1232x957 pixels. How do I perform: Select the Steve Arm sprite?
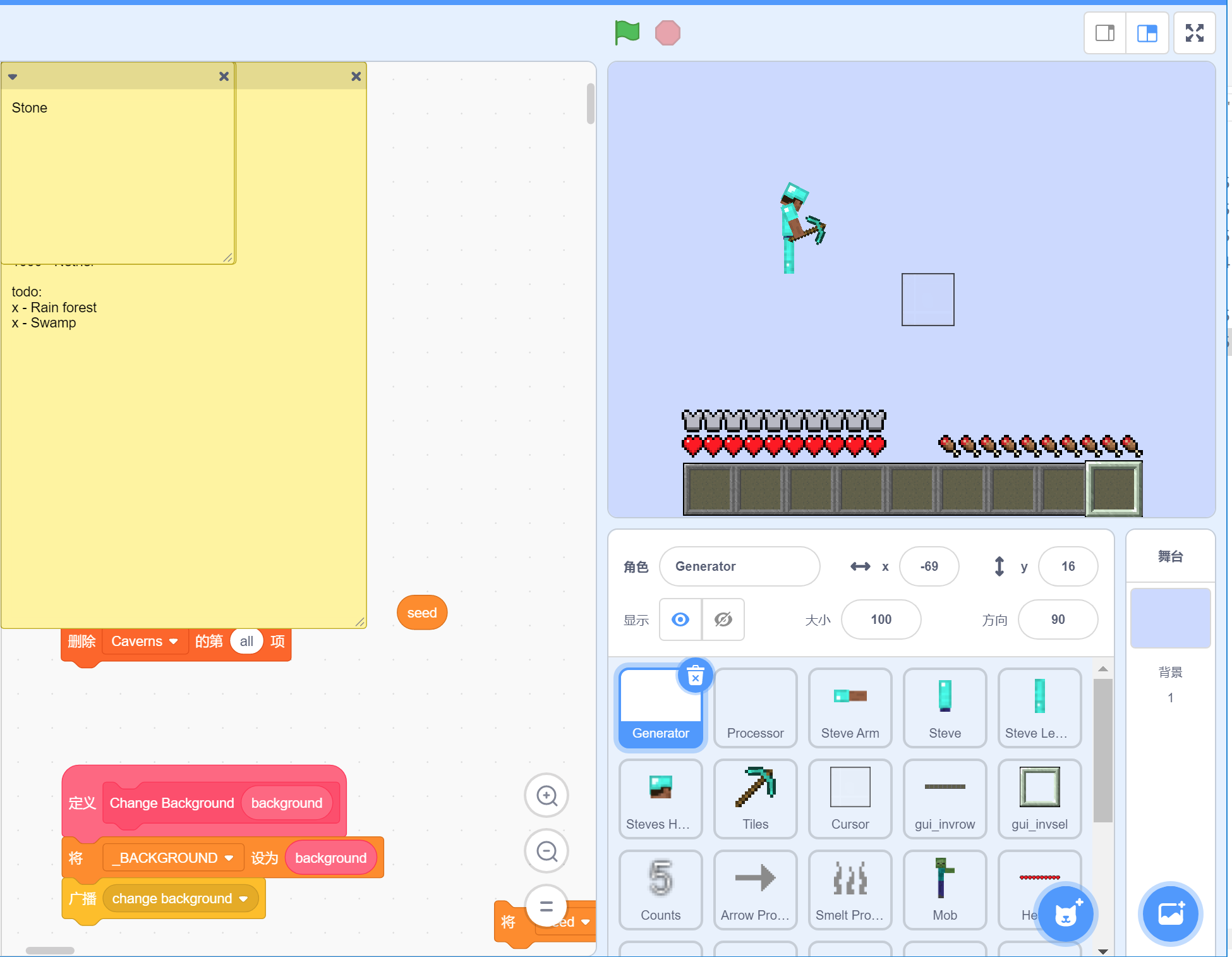(x=850, y=709)
